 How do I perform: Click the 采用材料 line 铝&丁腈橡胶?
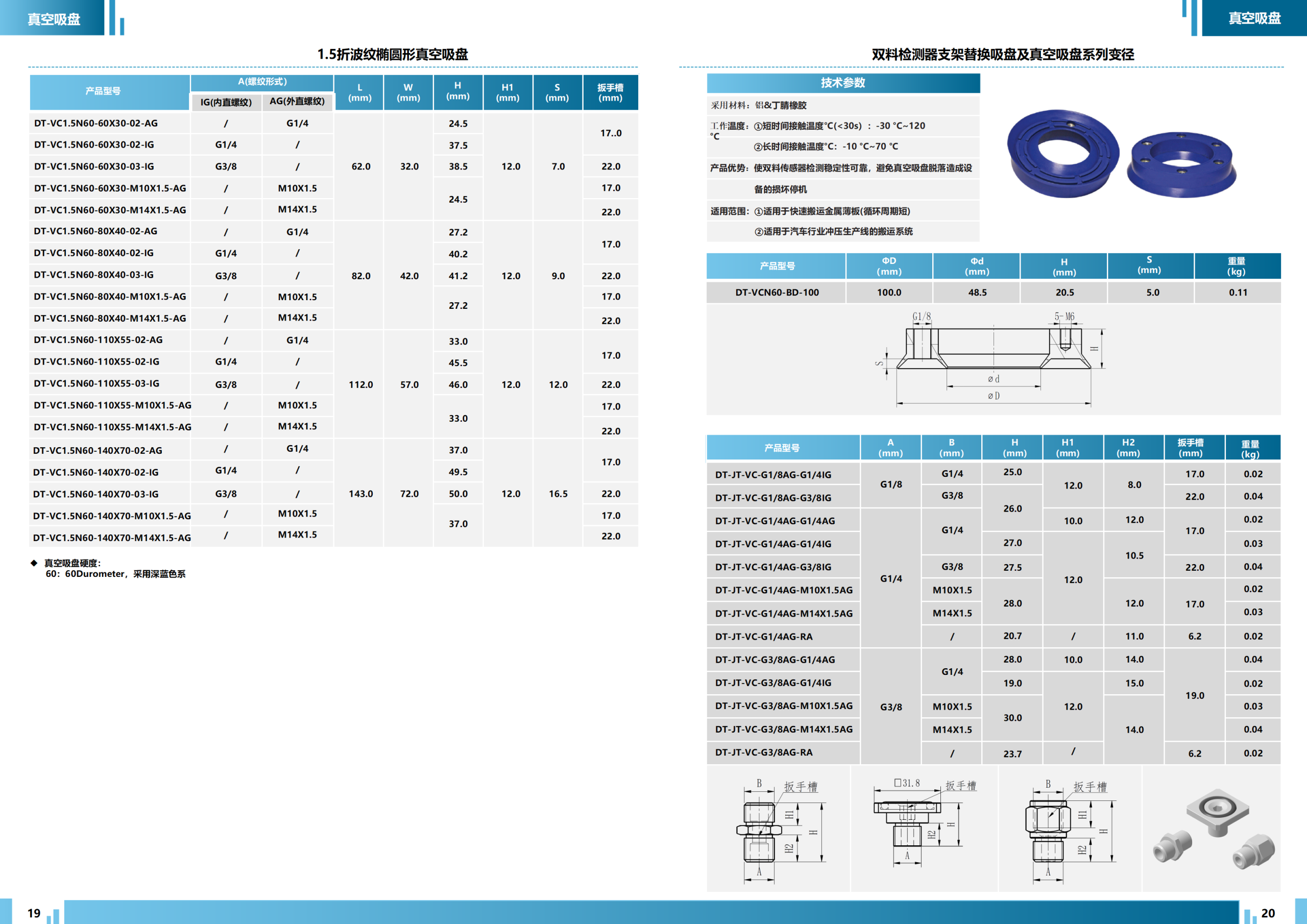[759, 105]
